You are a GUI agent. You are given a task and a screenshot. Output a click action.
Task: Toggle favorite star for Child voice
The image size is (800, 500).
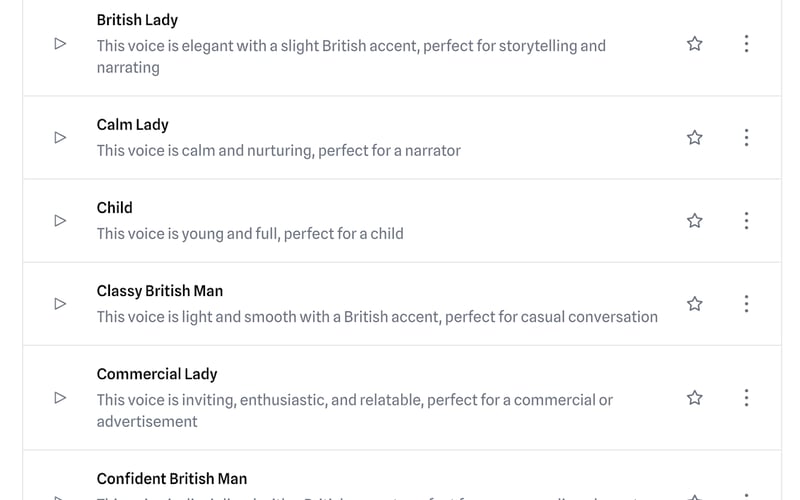coord(694,220)
